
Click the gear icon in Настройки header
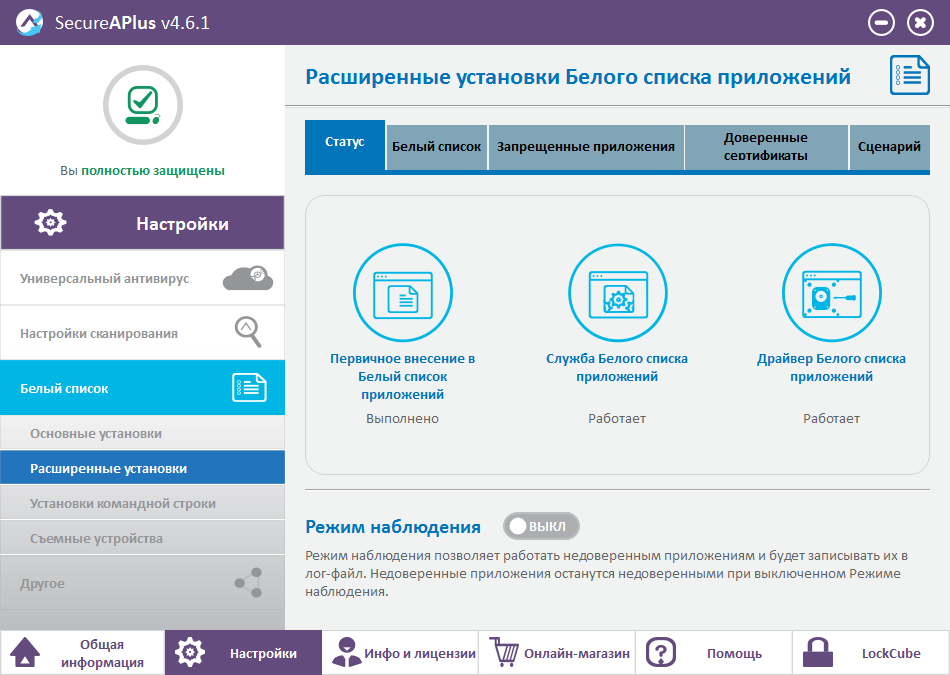pos(50,222)
